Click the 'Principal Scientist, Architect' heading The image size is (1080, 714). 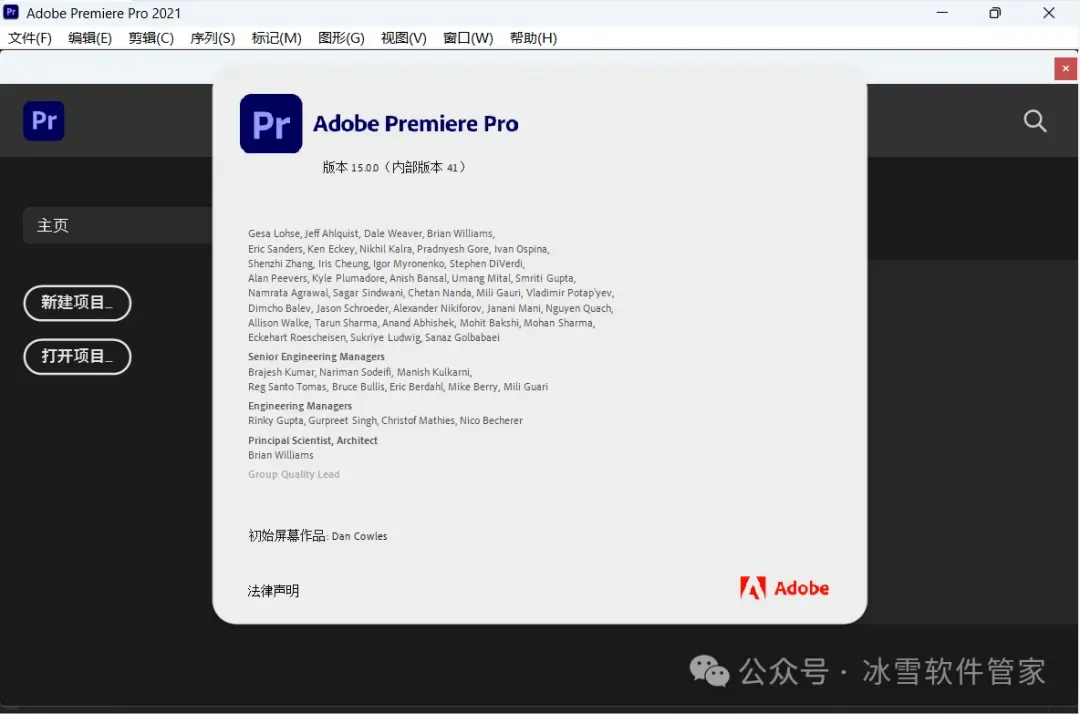(x=313, y=441)
